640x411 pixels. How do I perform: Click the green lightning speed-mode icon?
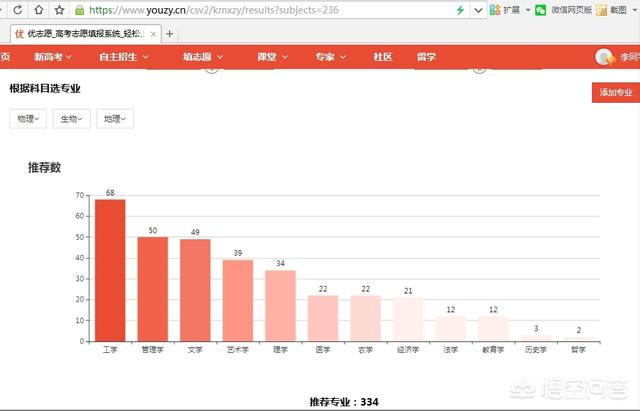click(x=460, y=10)
